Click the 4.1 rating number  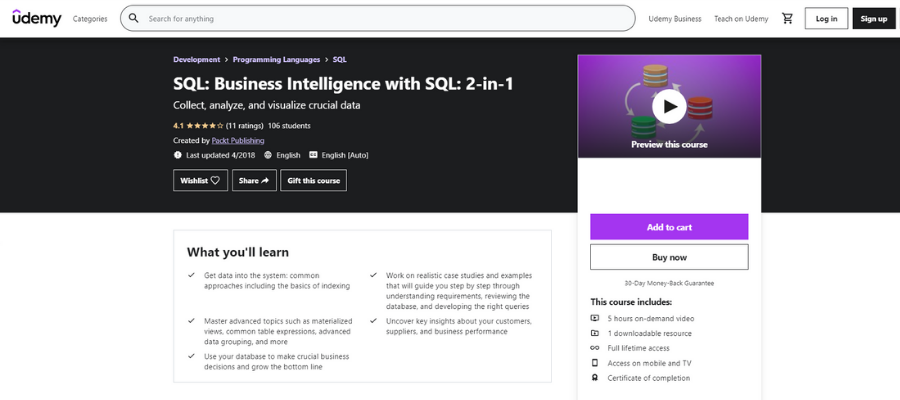point(178,126)
